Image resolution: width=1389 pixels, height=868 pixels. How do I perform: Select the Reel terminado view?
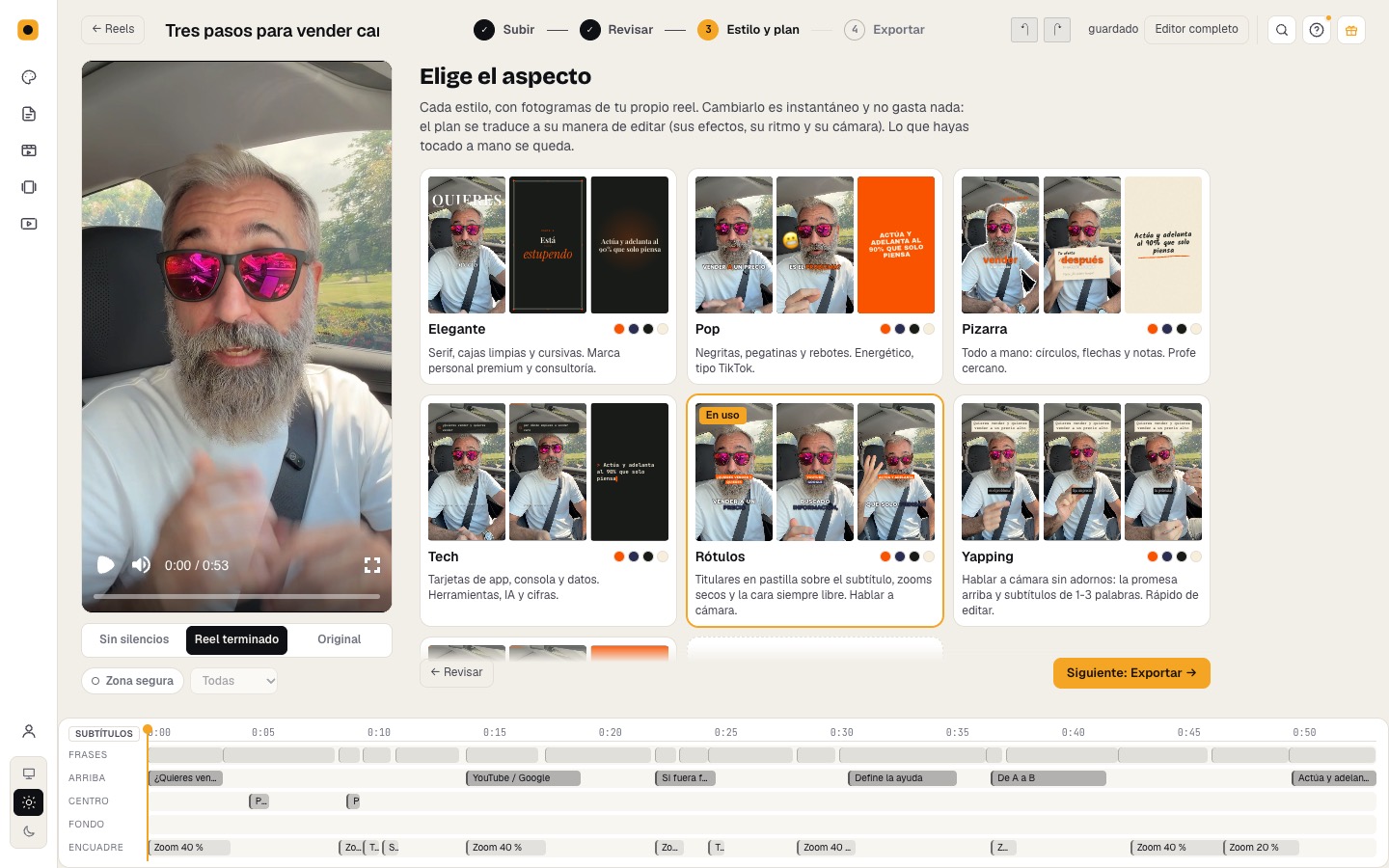[x=236, y=639]
